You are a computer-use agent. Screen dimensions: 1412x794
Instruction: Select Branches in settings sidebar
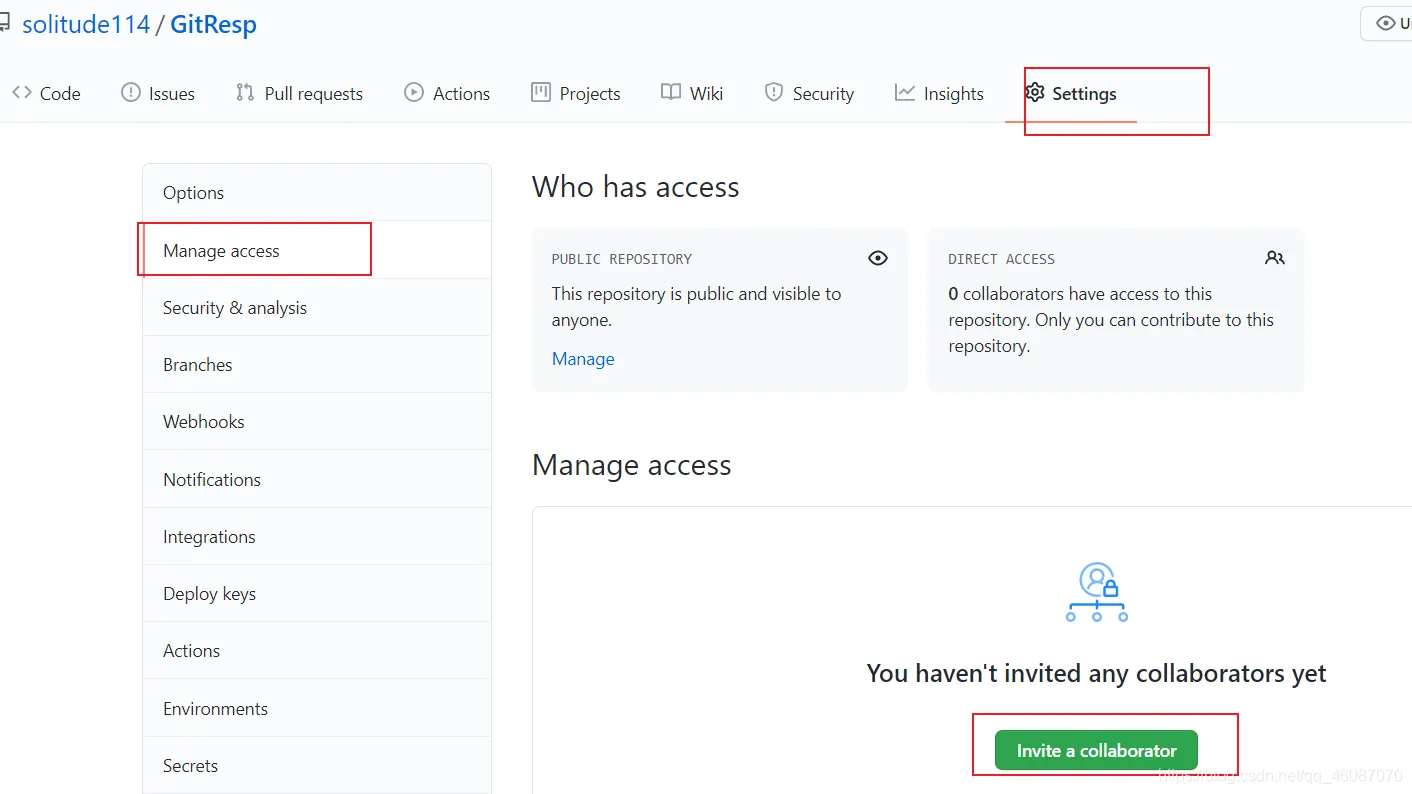coord(198,365)
